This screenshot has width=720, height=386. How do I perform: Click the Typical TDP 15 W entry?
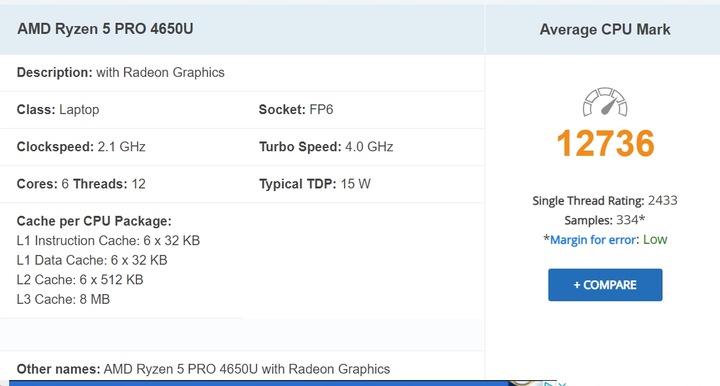click(315, 184)
